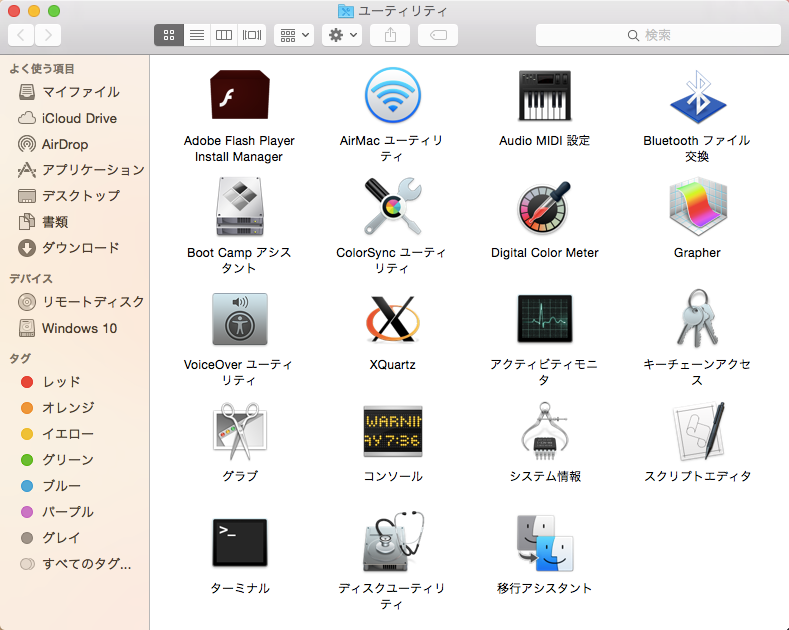Click the edit tags toolbar button

coord(438,35)
